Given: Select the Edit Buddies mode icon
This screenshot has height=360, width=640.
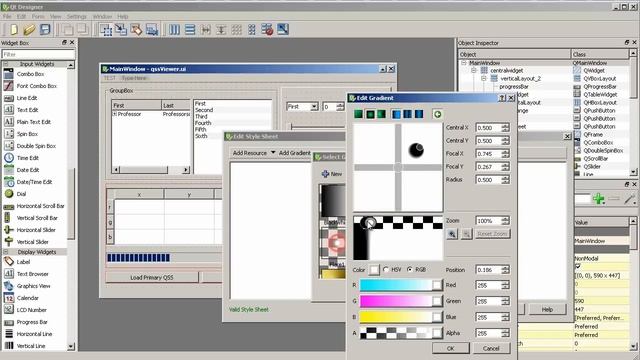Looking at the screenshot, I should [136, 29].
